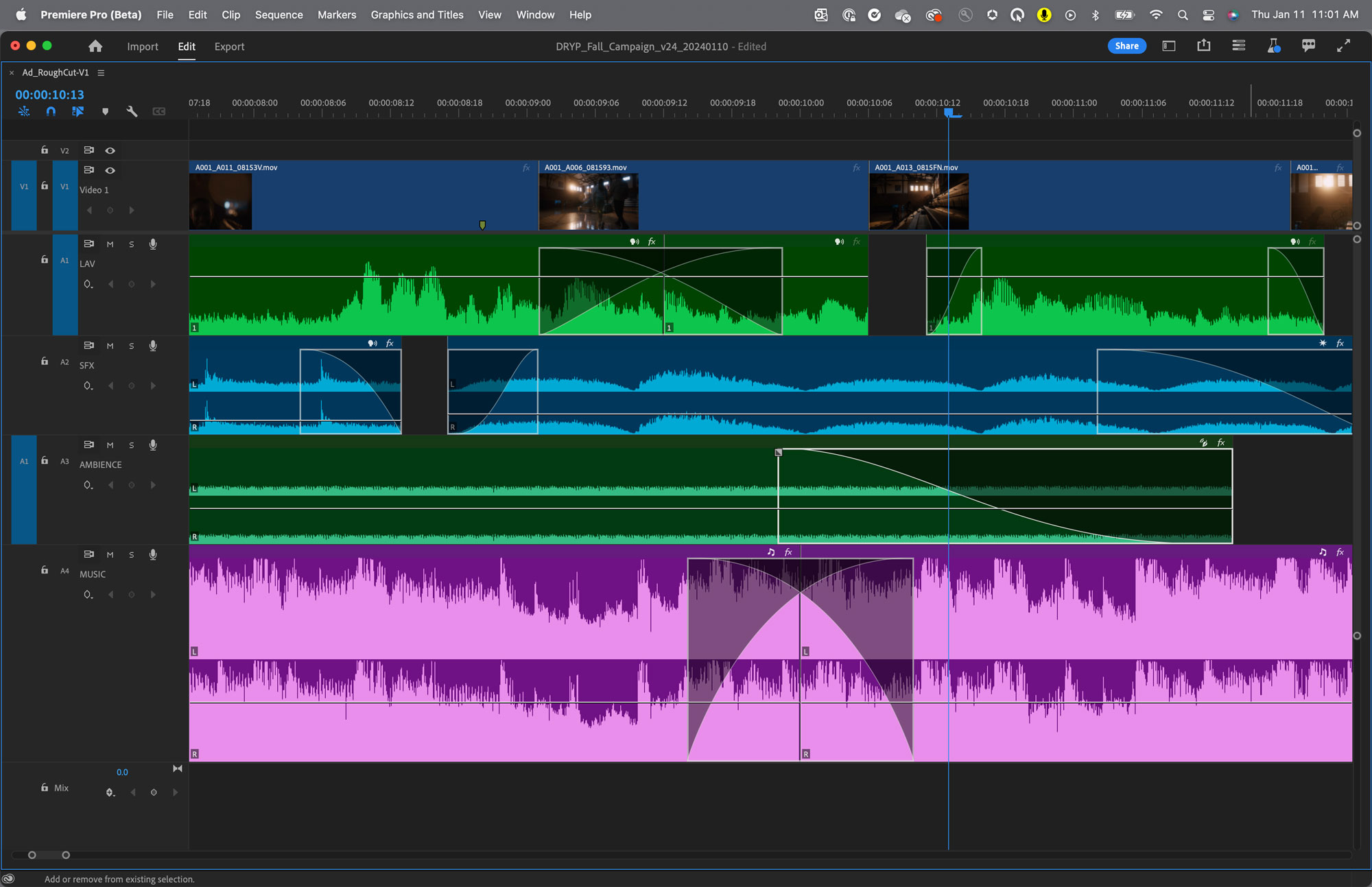Click the Share button
1372x887 pixels.
pos(1127,45)
